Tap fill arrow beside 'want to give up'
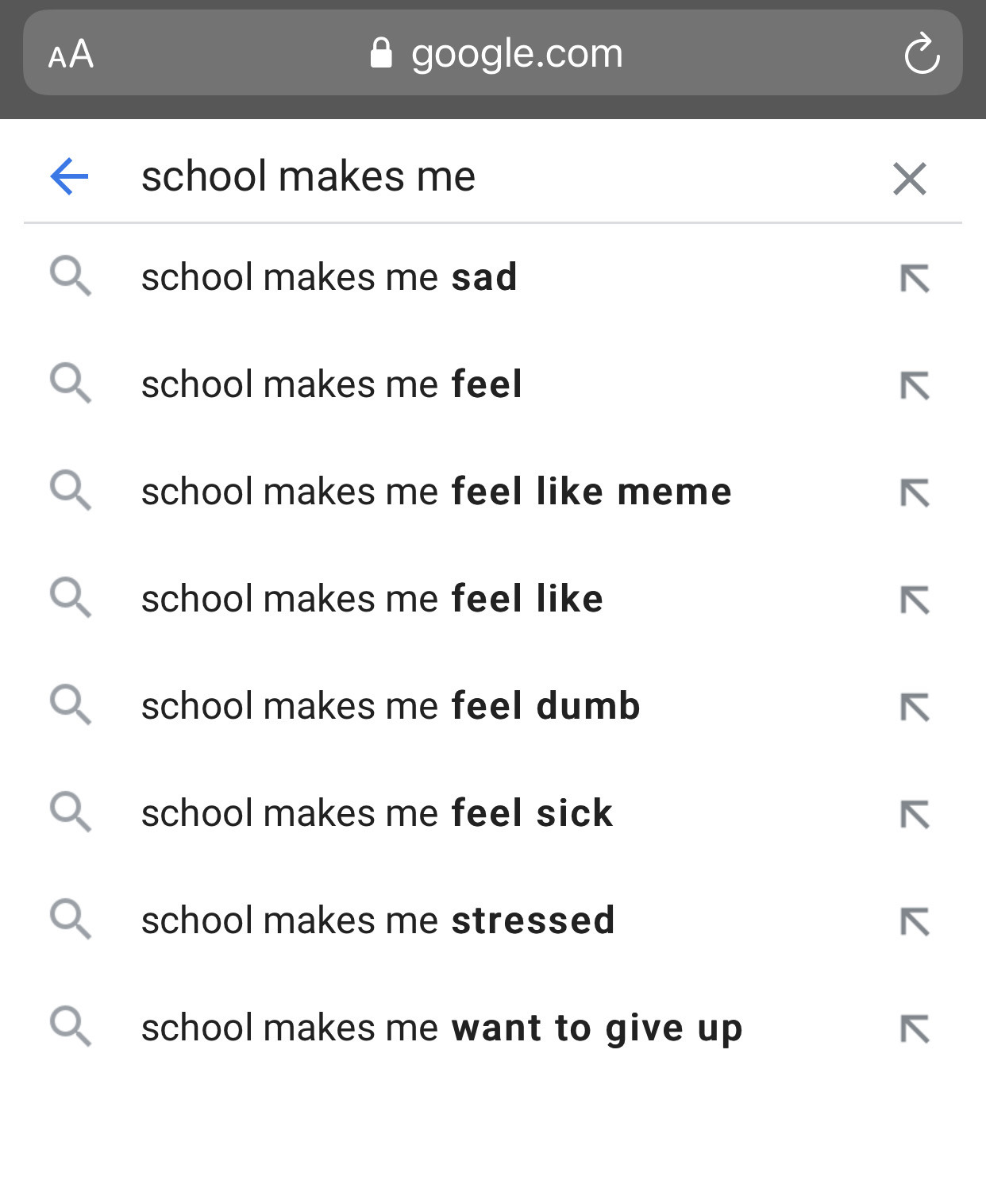 click(915, 1029)
